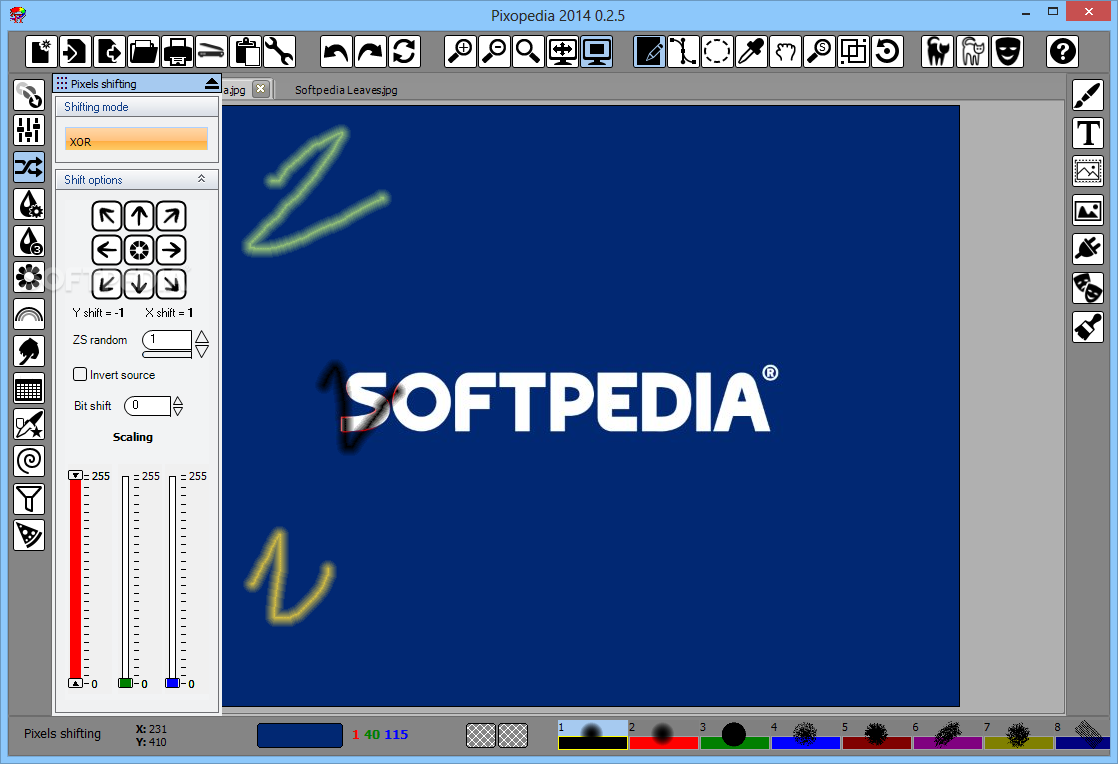Click the first checkered pattern swatch
Screen dimensions: 1118x764
point(481,735)
